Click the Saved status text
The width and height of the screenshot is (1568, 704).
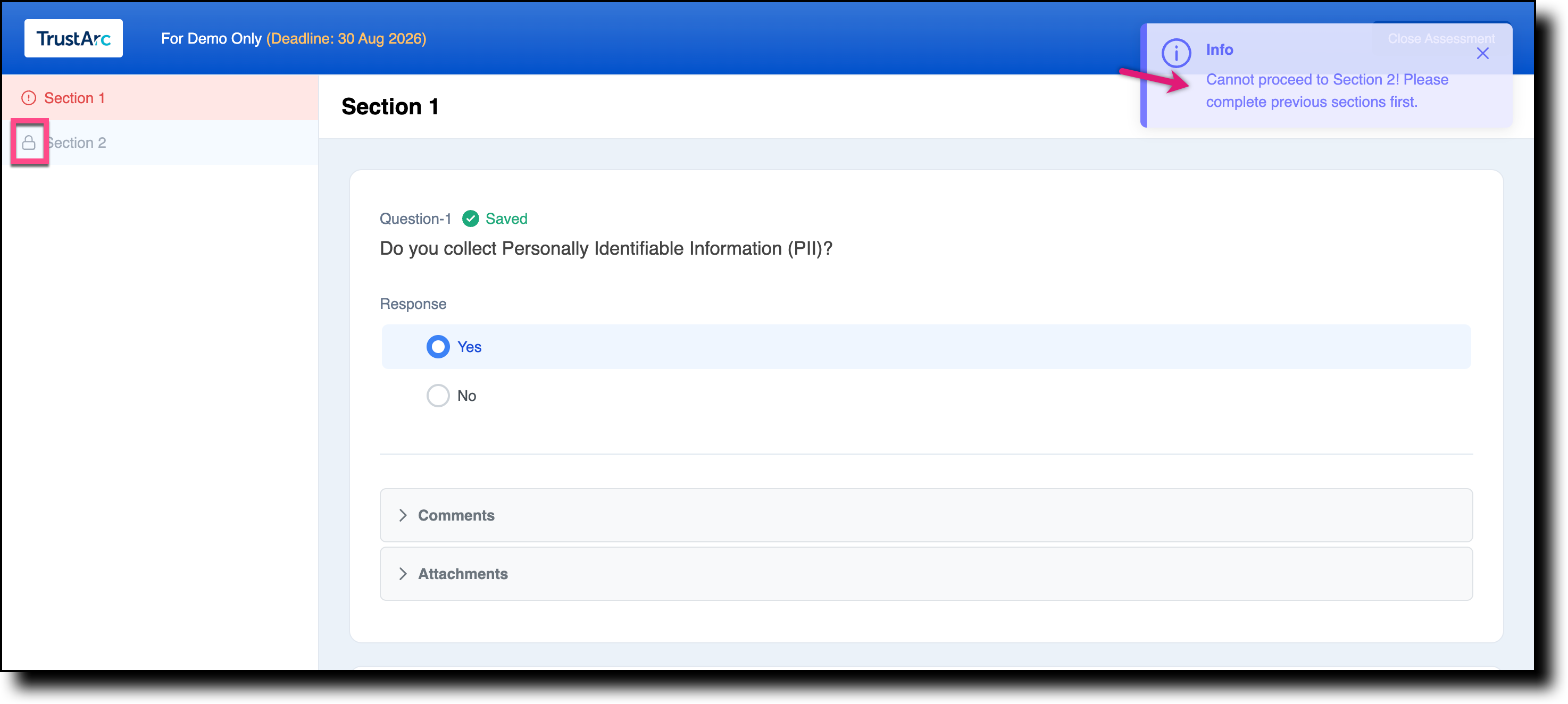[506, 219]
